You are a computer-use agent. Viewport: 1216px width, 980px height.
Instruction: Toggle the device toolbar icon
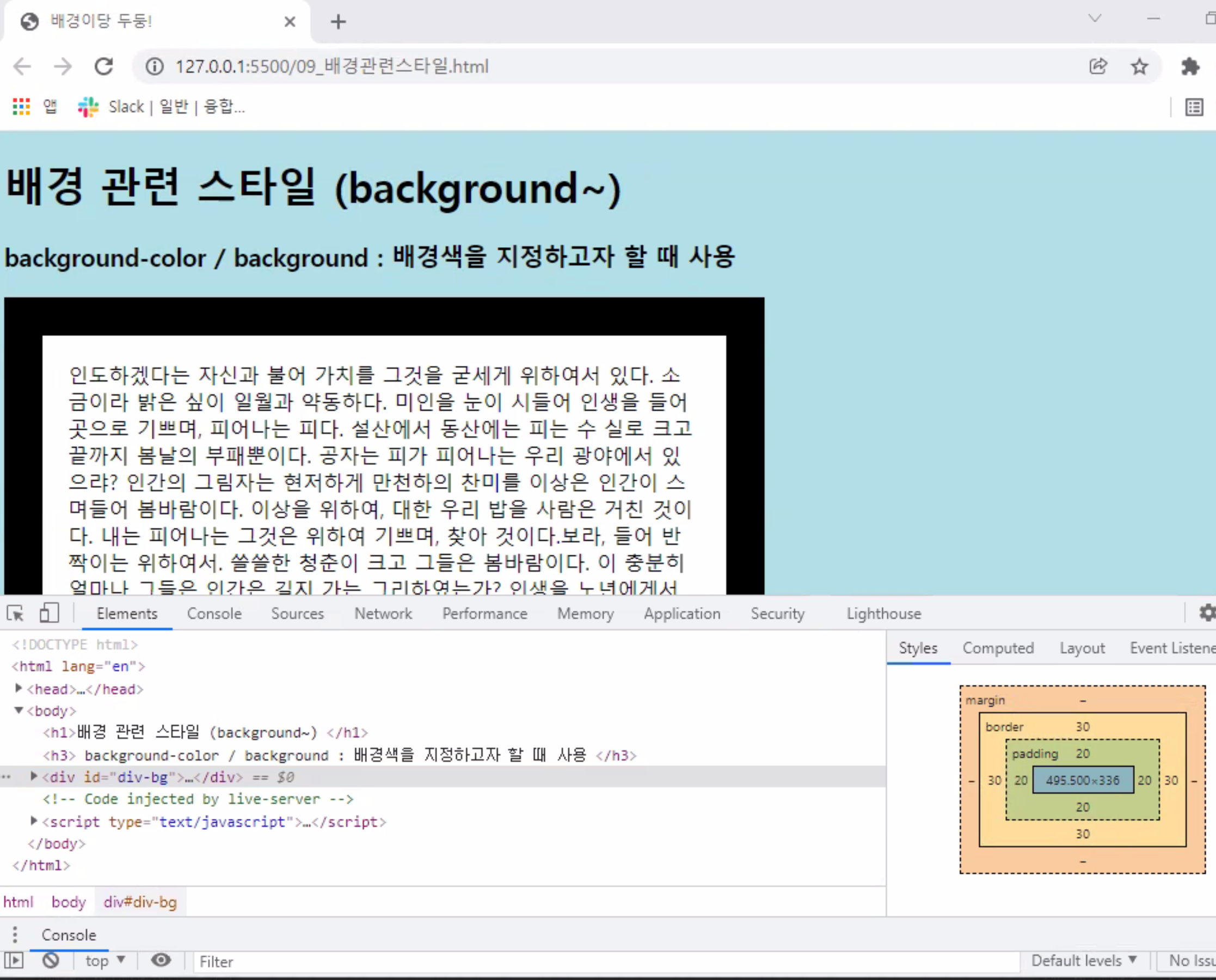tap(49, 613)
